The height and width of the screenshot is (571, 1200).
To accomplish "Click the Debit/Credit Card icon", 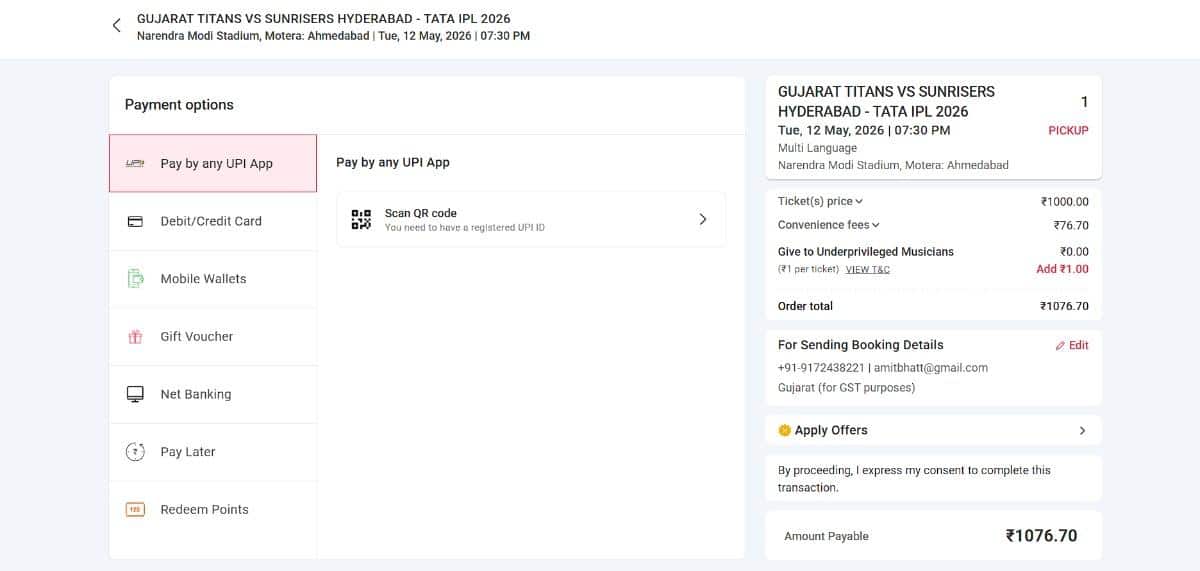I will click(135, 221).
